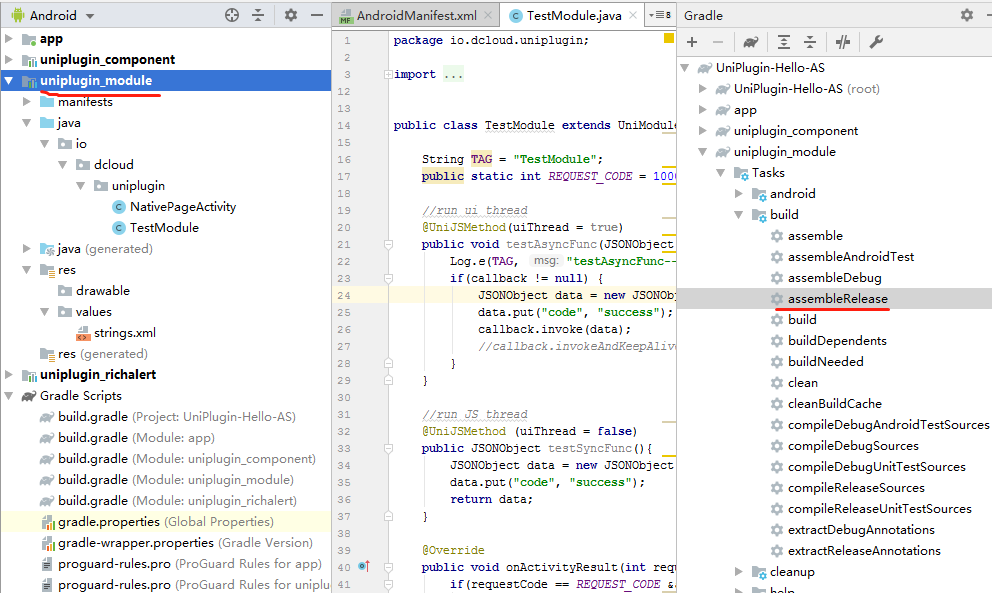Expand the app module in Project tree
992x593 pixels.
[x=9, y=39]
